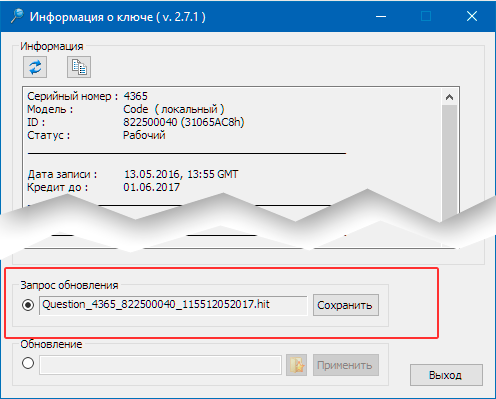Click the browse update file folder icon
The image size is (496, 399).
[296, 365]
